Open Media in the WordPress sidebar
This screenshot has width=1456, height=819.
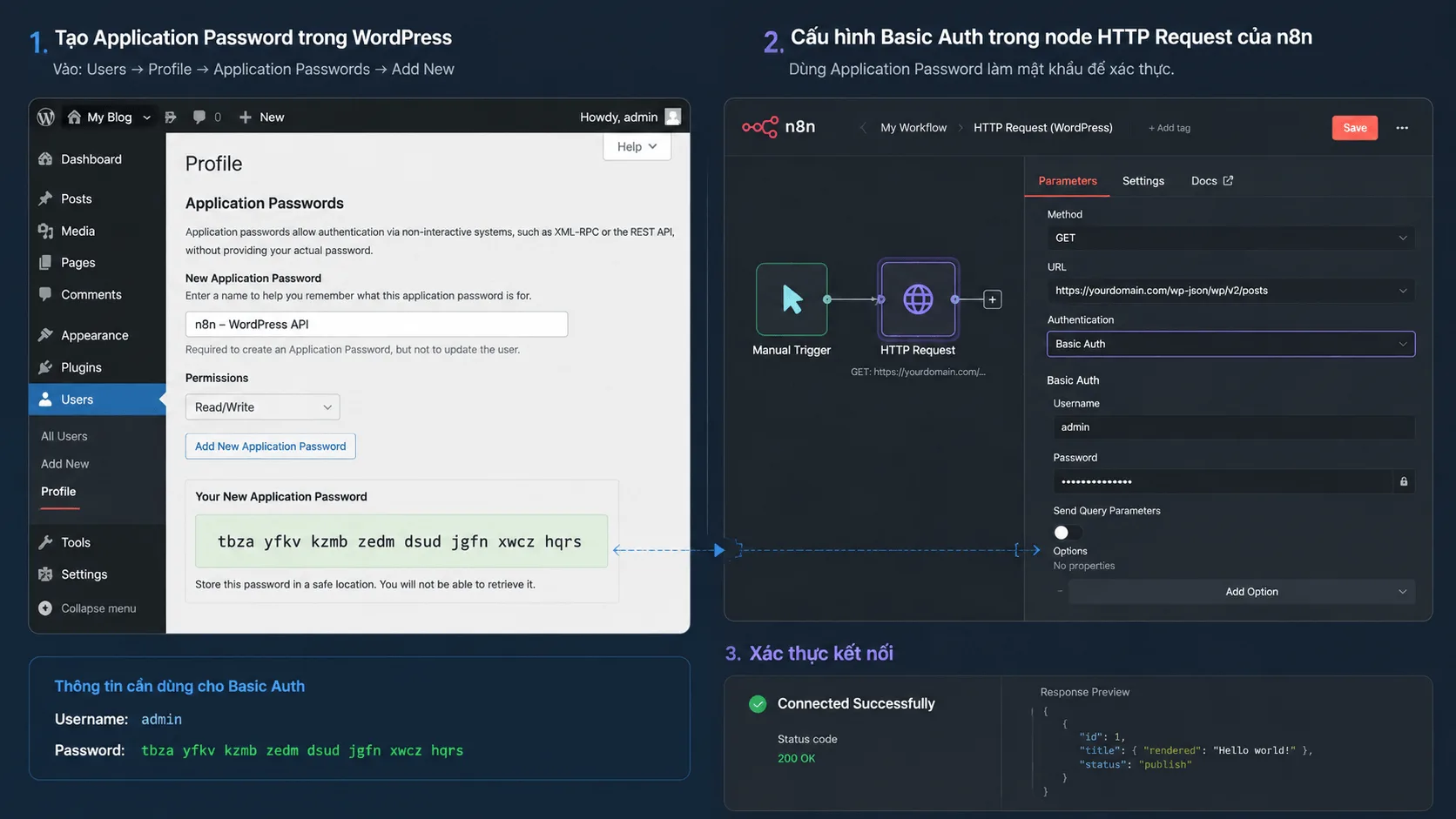[x=78, y=231]
